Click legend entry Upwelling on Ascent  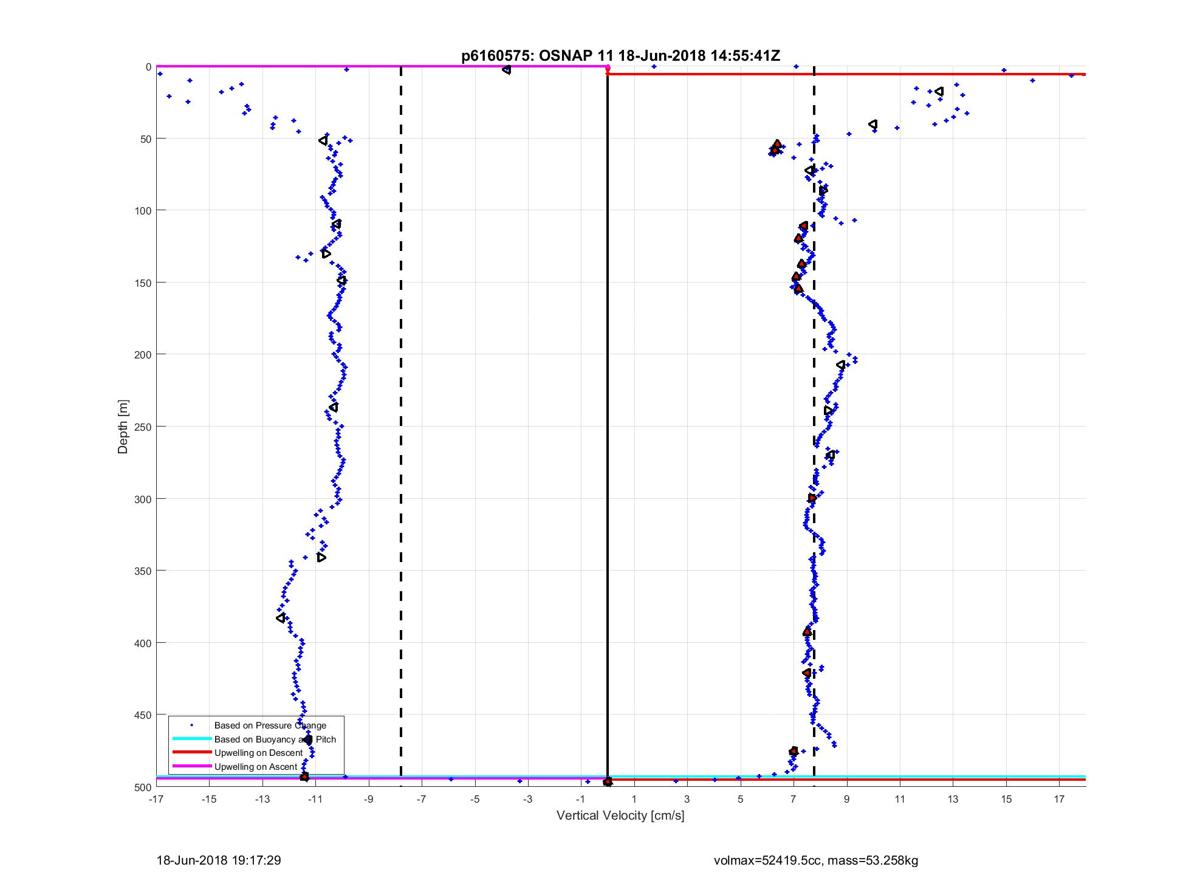257,766
